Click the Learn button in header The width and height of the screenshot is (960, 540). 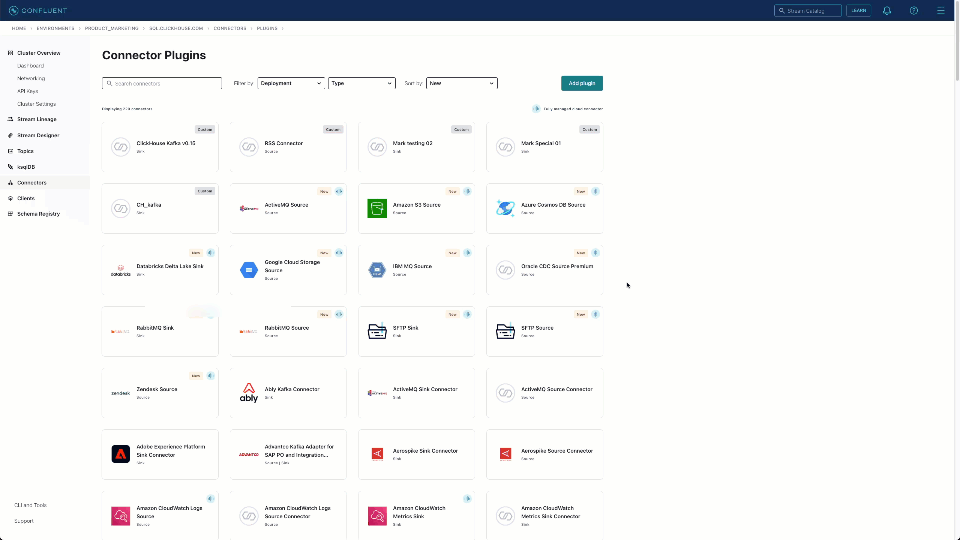[858, 10]
